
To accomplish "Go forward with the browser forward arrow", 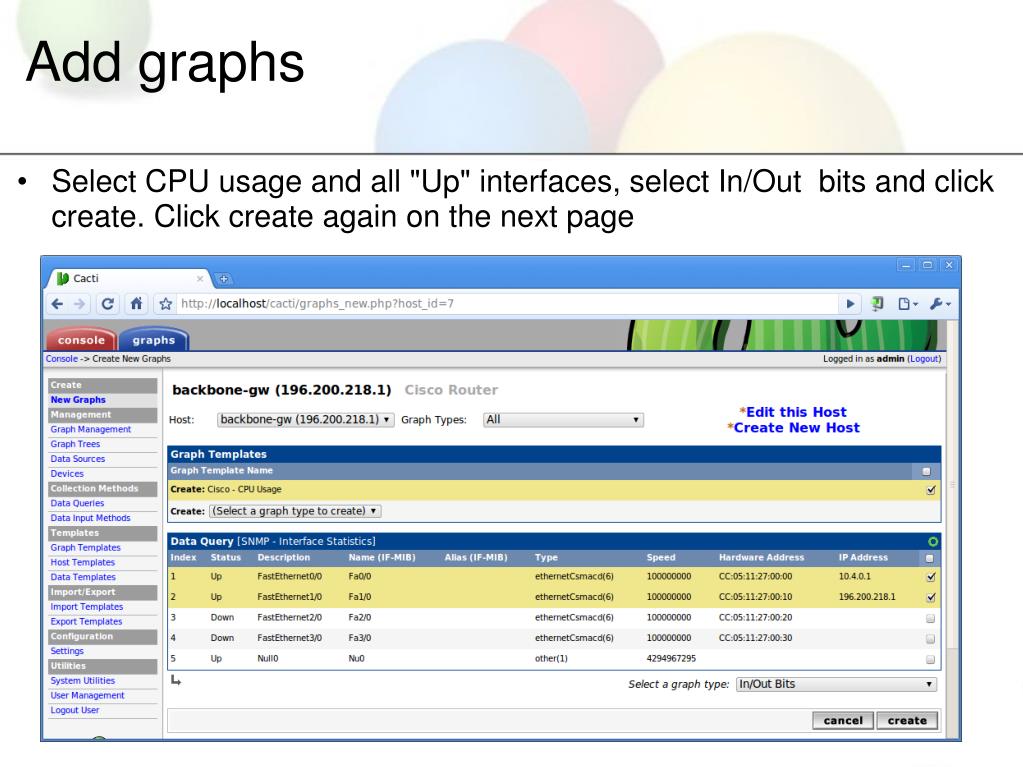I will (80, 304).
